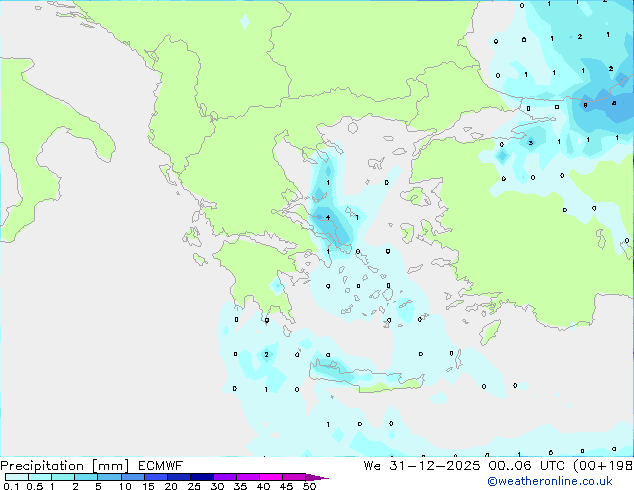Open the weatheronline.co.uk copyright link
Viewport: 634px width, 490px height.
tap(550, 481)
